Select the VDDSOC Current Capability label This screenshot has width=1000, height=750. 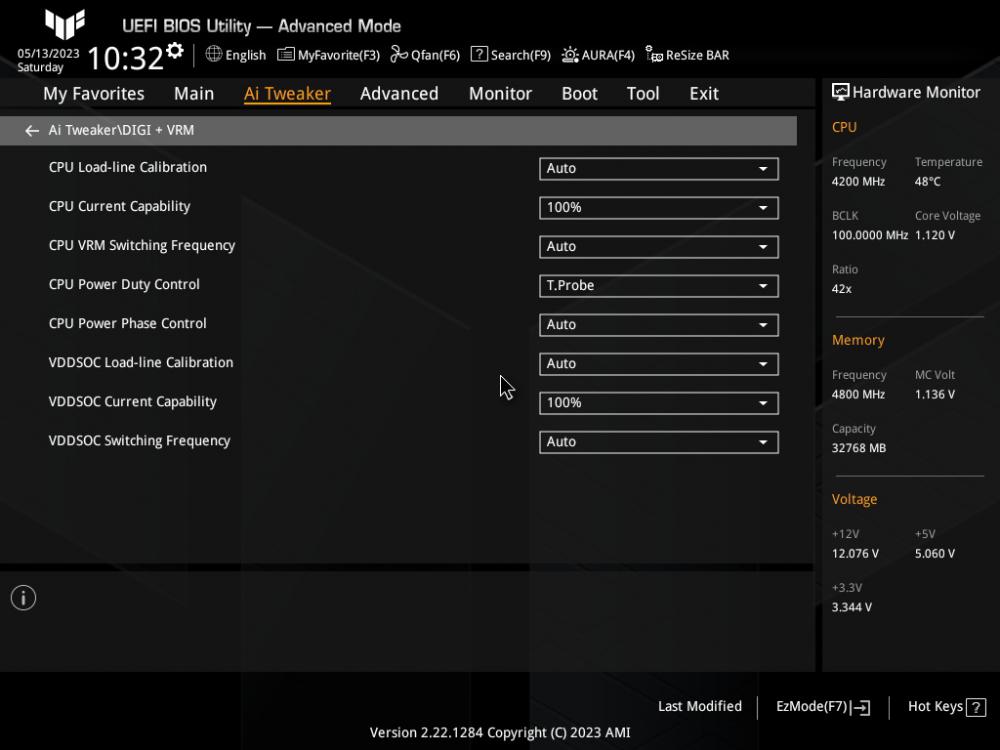[133, 402]
